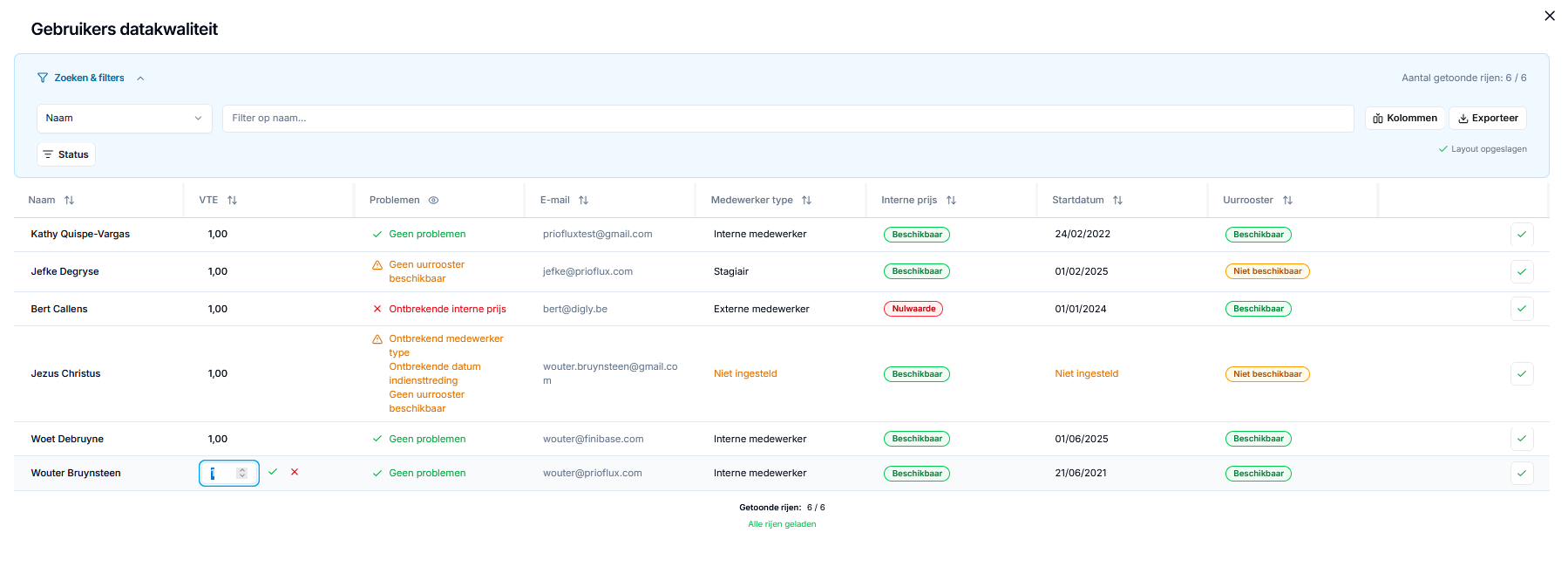Open the Kolommen column chooser
Image resolution: width=1568 pixels, height=567 pixels.
pyautogui.click(x=1405, y=119)
